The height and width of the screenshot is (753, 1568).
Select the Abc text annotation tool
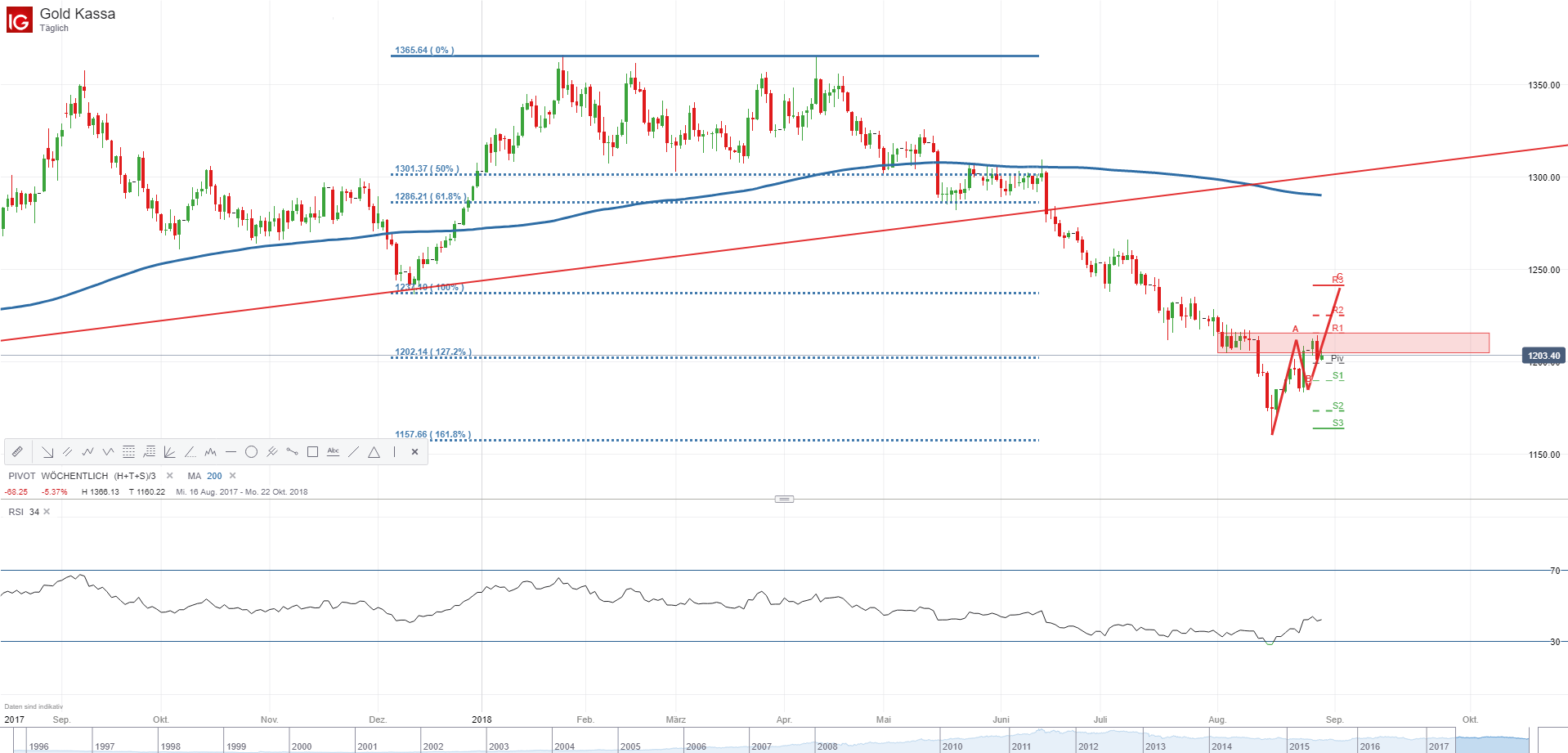[334, 451]
